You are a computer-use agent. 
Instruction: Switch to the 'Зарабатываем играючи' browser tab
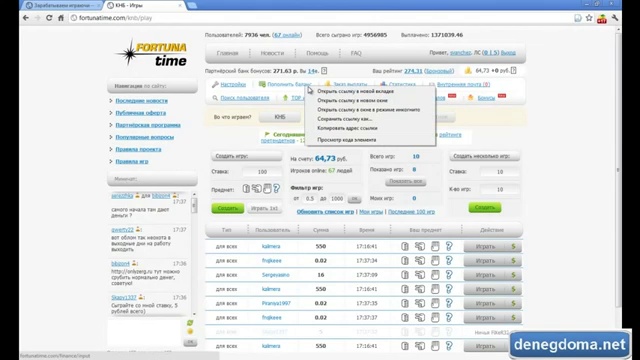(x=61, y=5)
